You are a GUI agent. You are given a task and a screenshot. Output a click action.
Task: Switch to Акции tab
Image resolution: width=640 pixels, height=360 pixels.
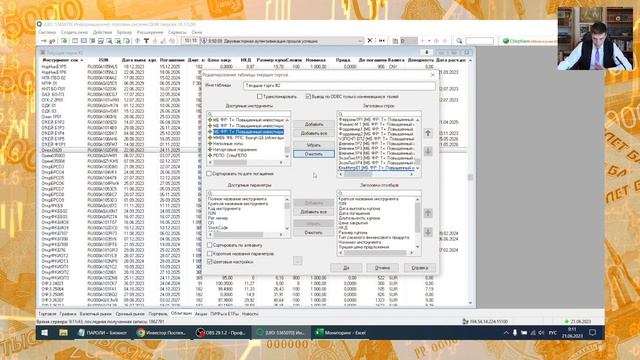pos(201,314)
